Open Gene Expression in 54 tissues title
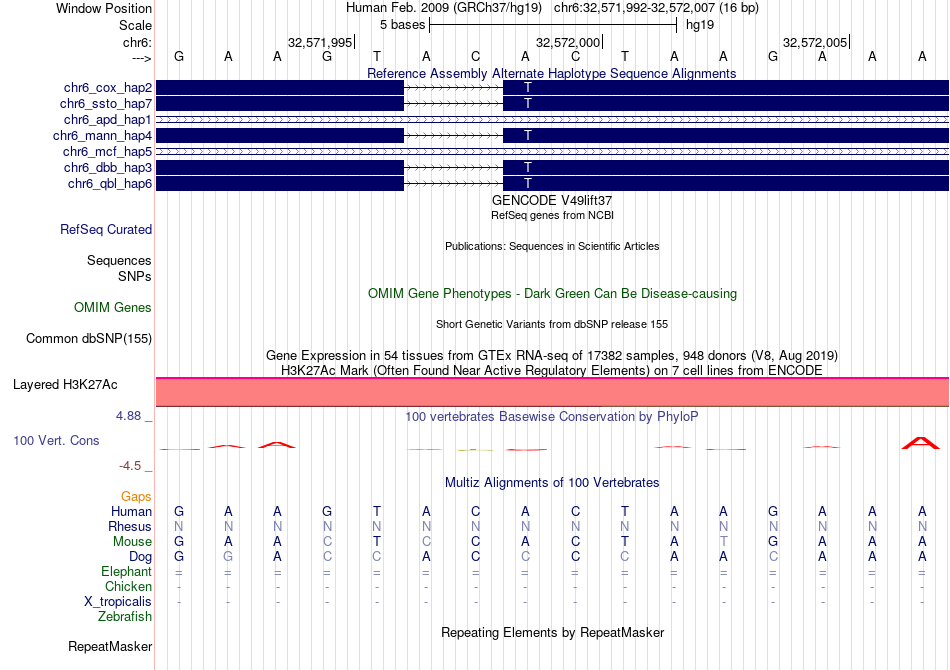950x670 pixels. tap(552, 355)
